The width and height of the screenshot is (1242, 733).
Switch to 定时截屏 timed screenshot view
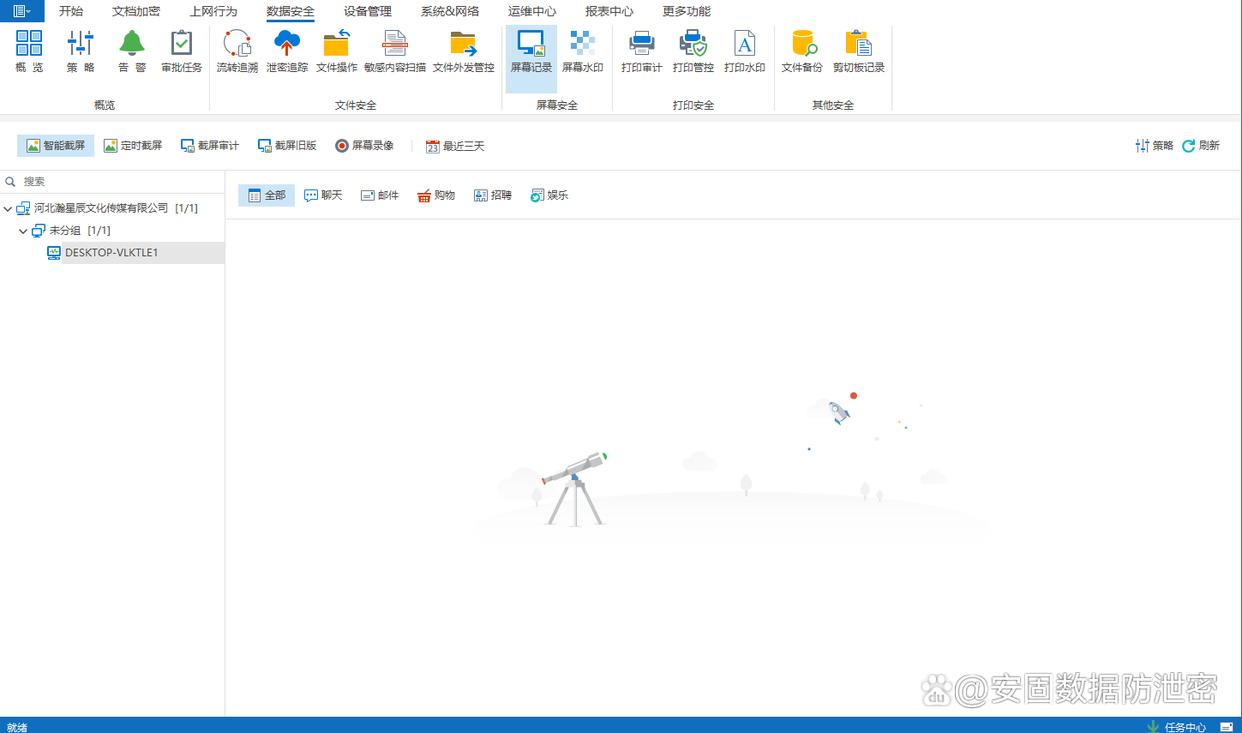133,146
